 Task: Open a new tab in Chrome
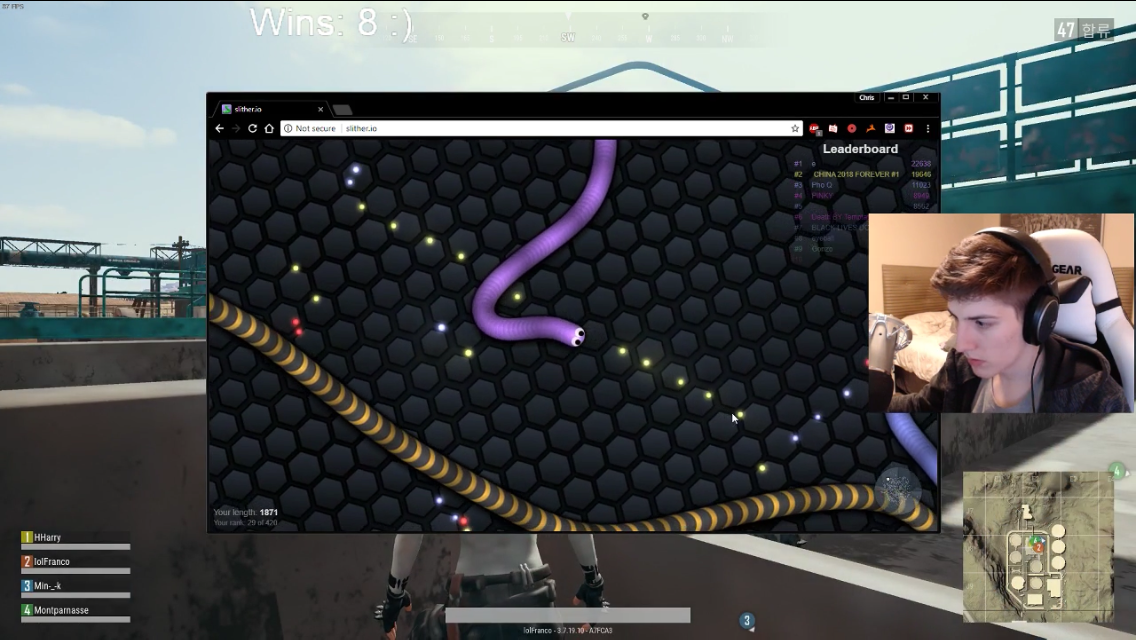343,110
